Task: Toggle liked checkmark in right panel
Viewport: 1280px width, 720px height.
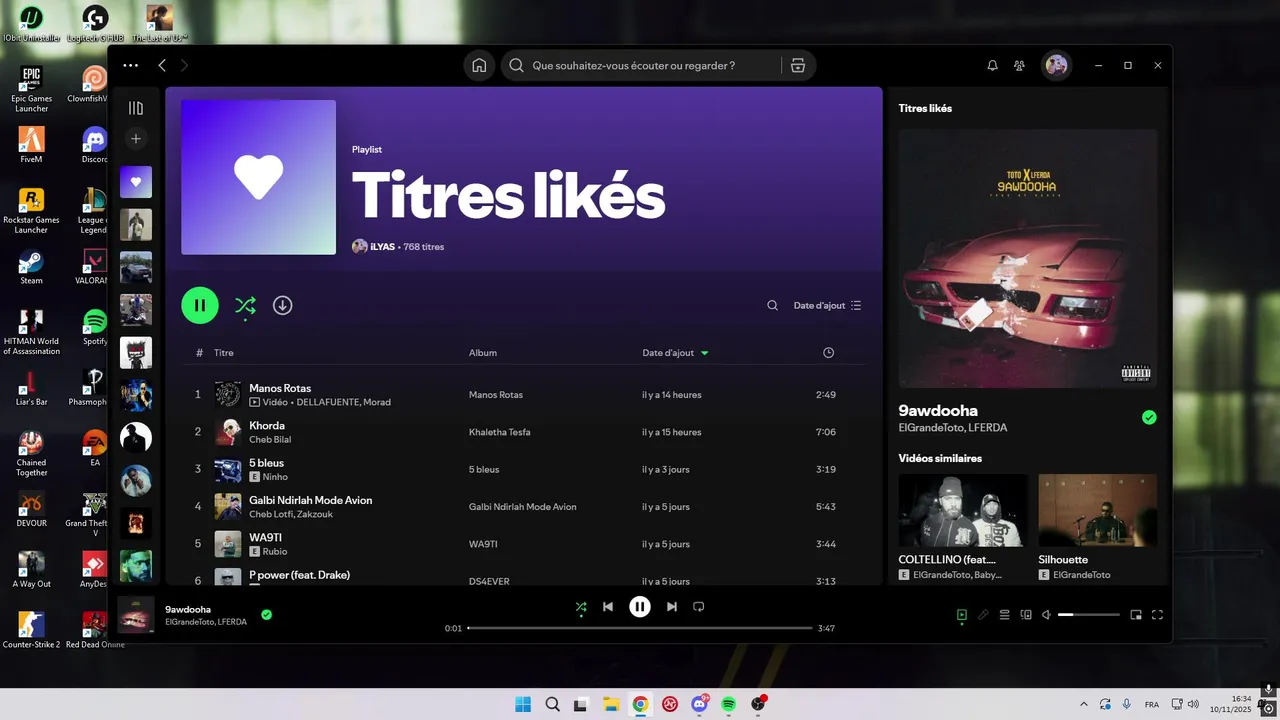Action: [1149, 417]
